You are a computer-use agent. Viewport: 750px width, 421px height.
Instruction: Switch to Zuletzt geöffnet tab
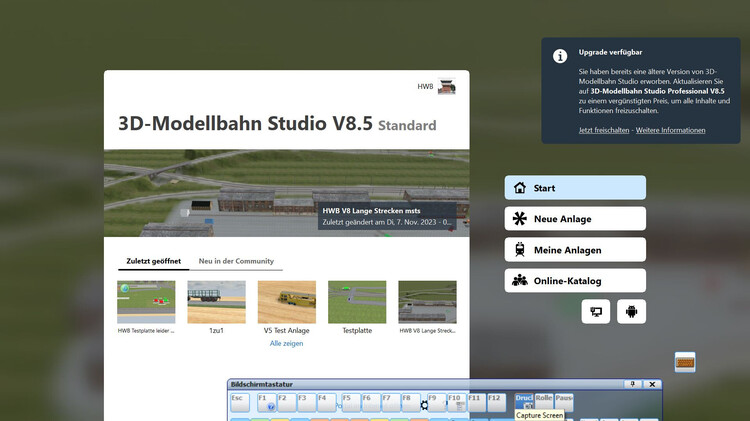click(153, 261)
